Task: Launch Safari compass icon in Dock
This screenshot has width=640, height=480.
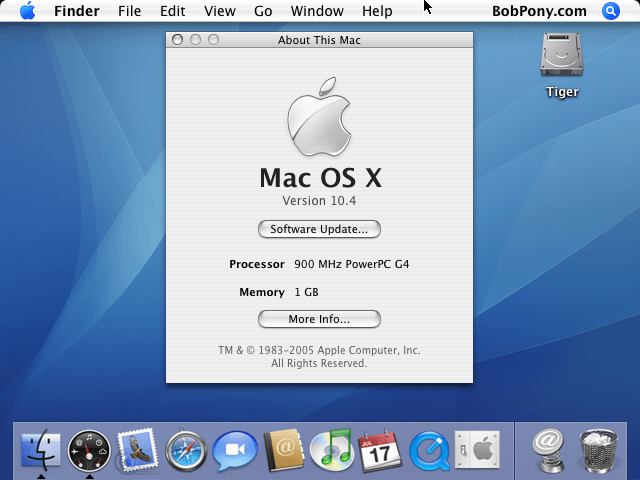Action: (186, 450)
